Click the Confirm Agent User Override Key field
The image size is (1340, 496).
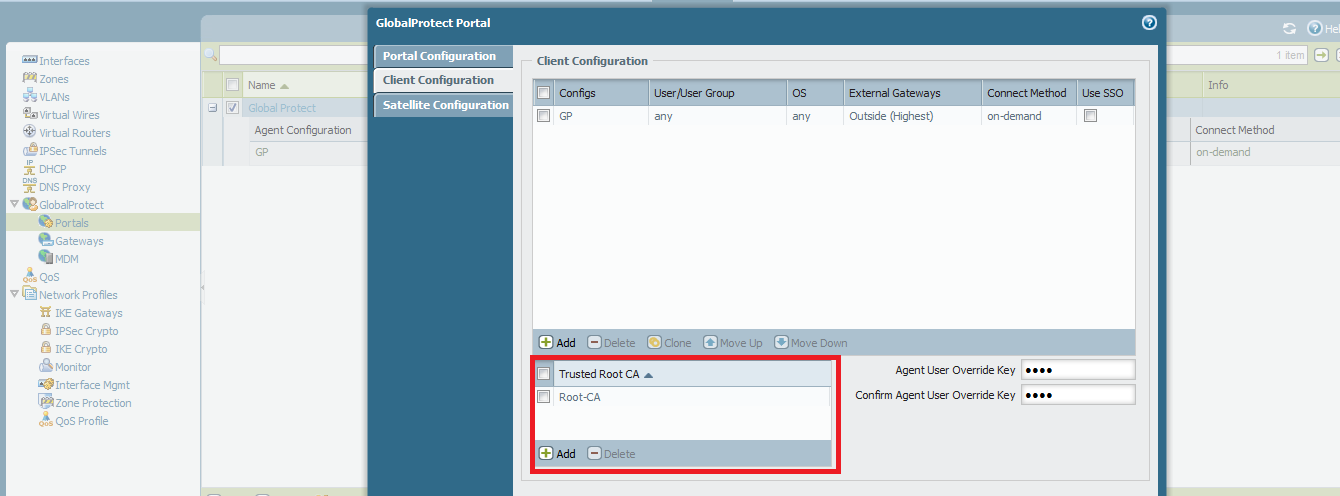tap(1078, 395)
